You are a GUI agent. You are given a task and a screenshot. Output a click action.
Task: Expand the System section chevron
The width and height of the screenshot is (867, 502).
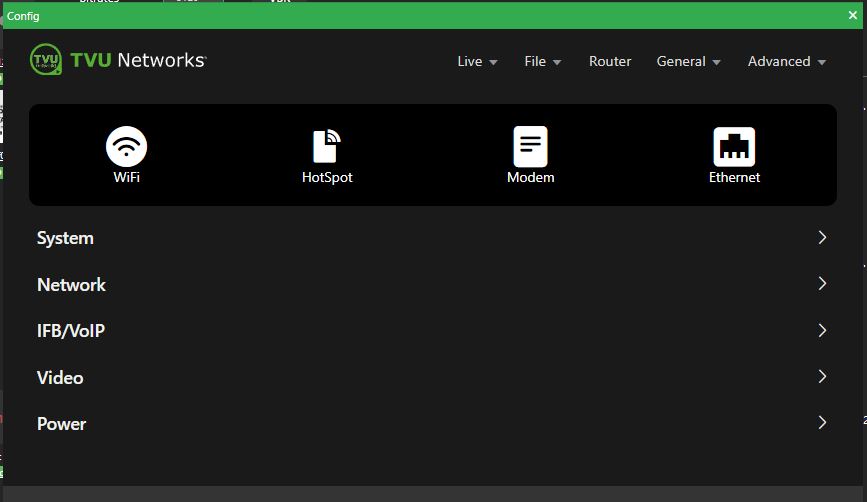[822, 237]
